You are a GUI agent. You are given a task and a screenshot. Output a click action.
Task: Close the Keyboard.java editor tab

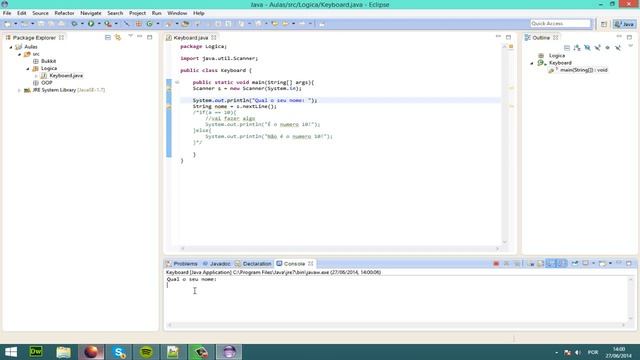click(x=214, y=38)
